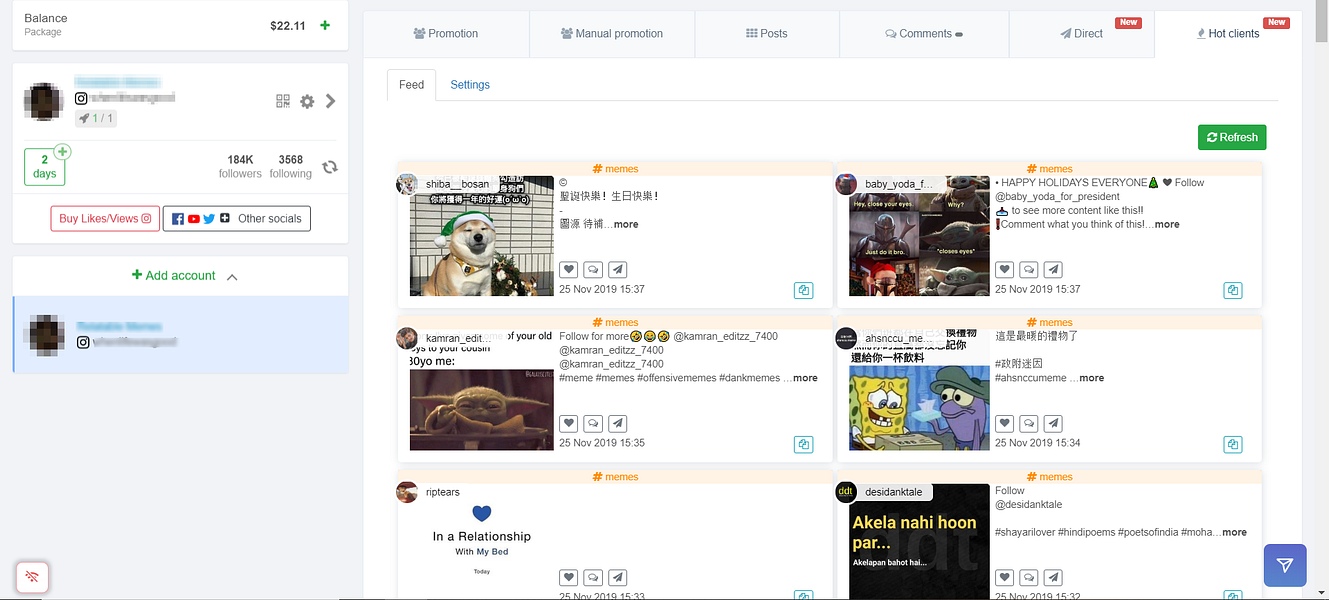Send a direct message for desidanktale post
Viewport: 1329px width, 600px height.
click(x=1054, y=577)
